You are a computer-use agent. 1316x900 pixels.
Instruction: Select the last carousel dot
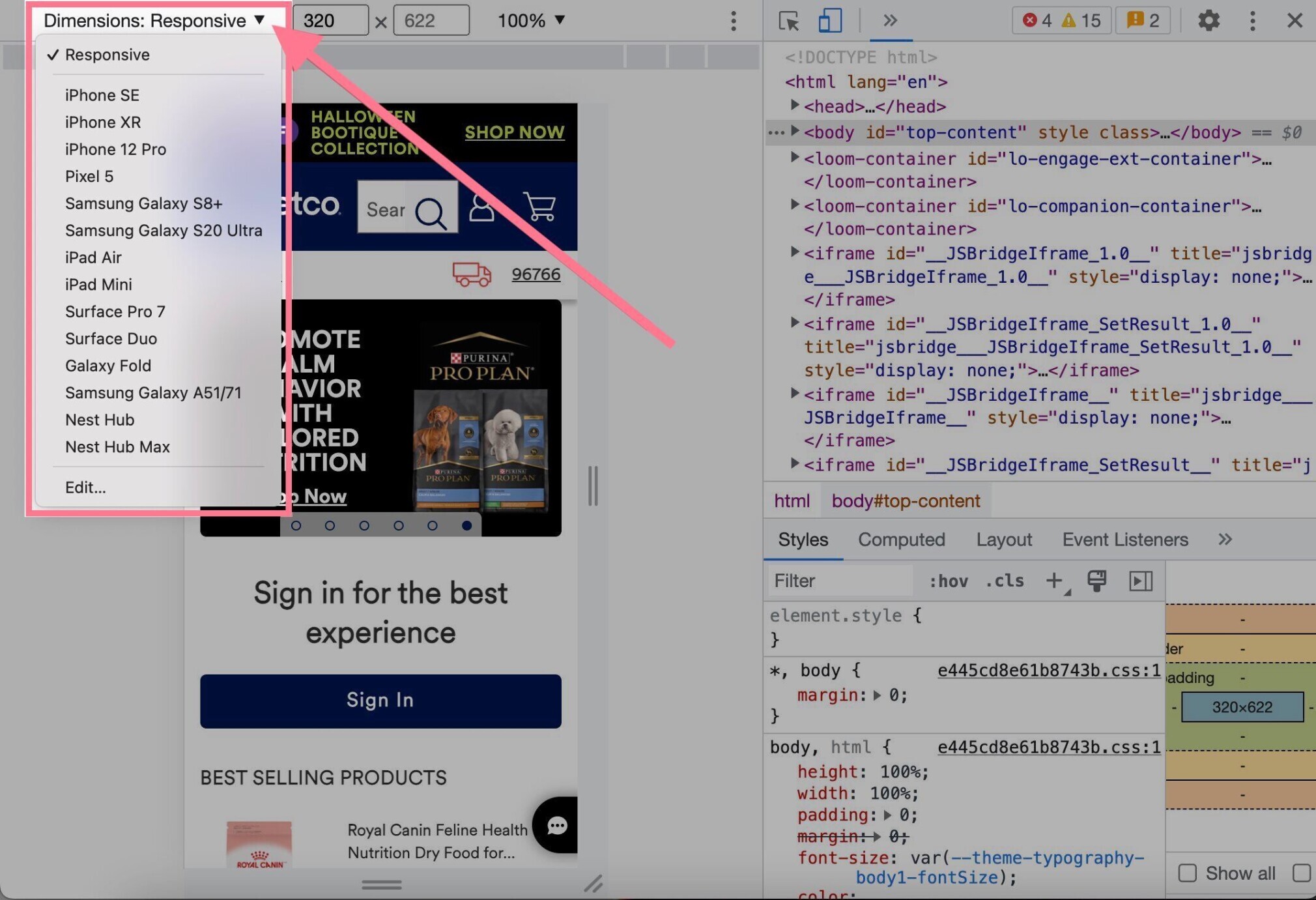466,525
